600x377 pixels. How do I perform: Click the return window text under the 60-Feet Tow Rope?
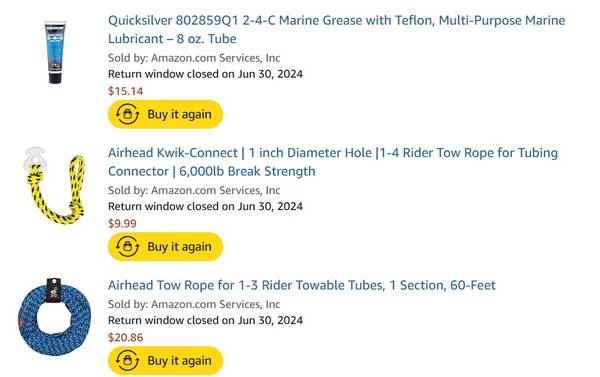205,320
